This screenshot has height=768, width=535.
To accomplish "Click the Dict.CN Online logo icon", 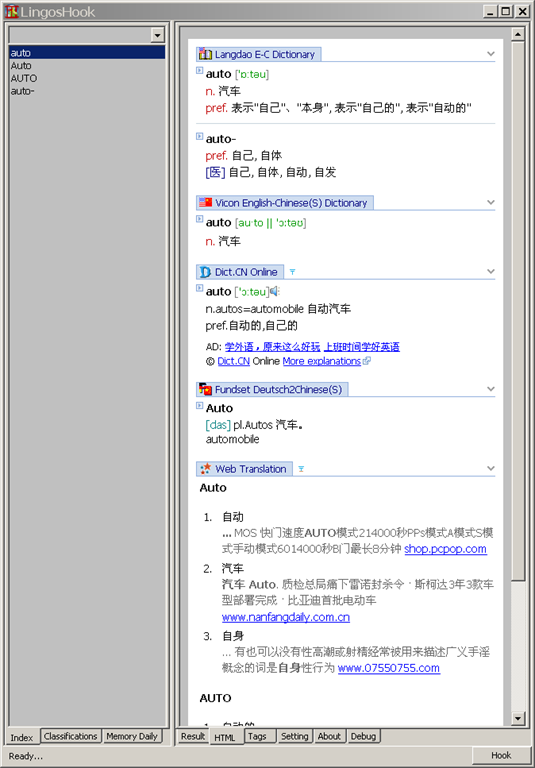I will 205,272.
